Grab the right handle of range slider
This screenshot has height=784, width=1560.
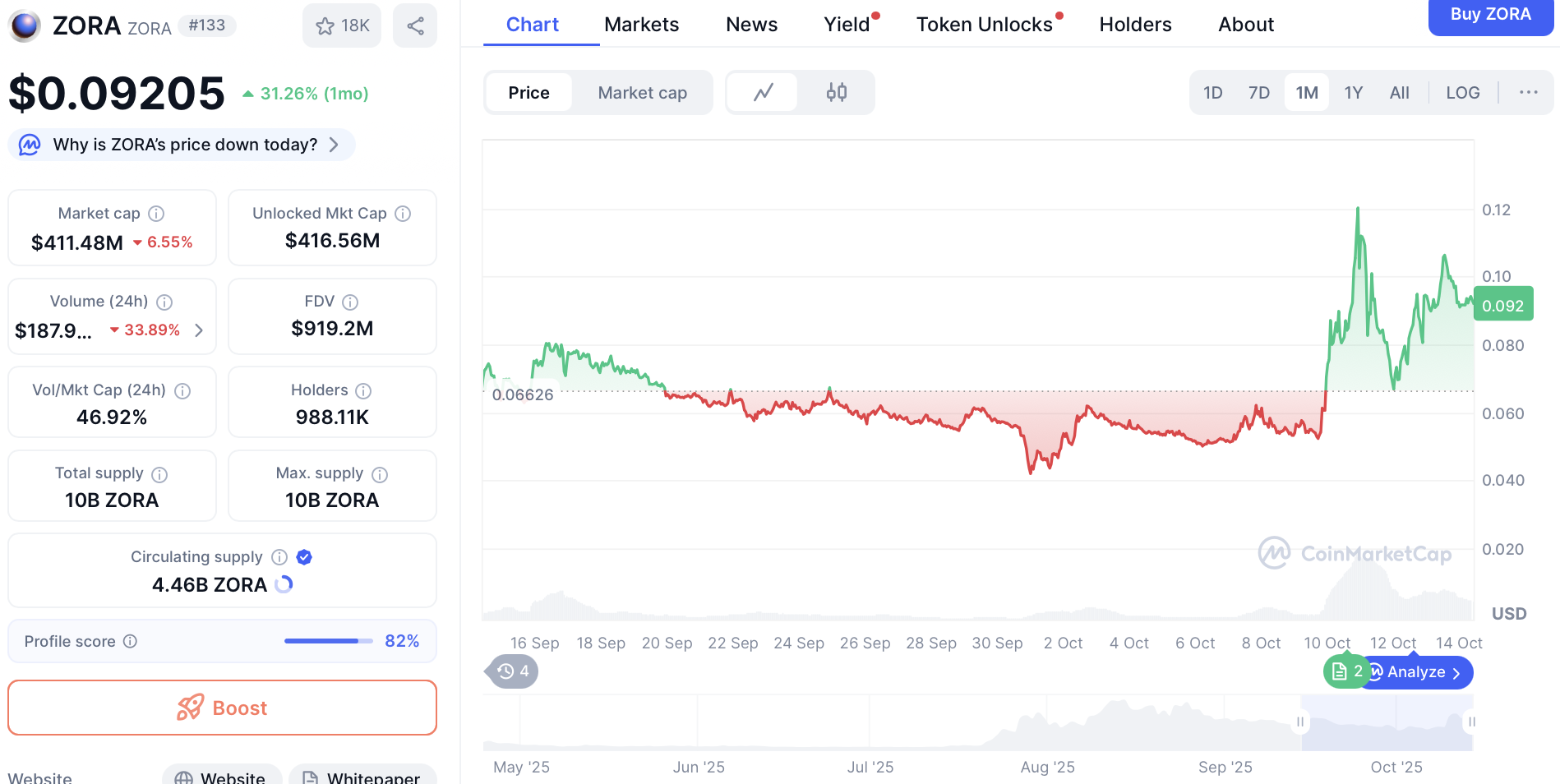[1471, 722]
